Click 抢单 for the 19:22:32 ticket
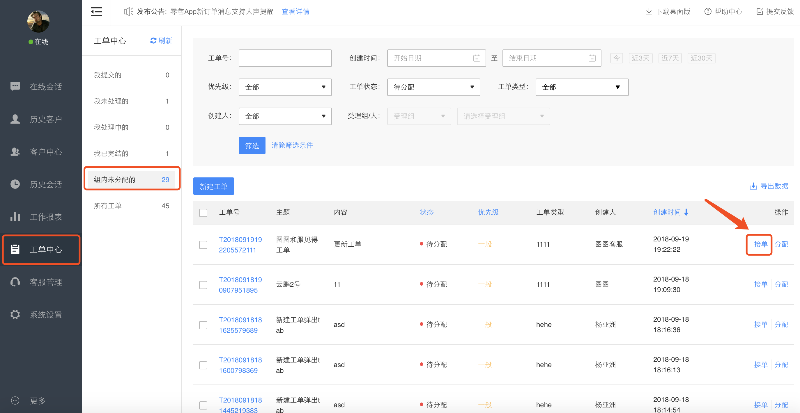 click(760, 245)
